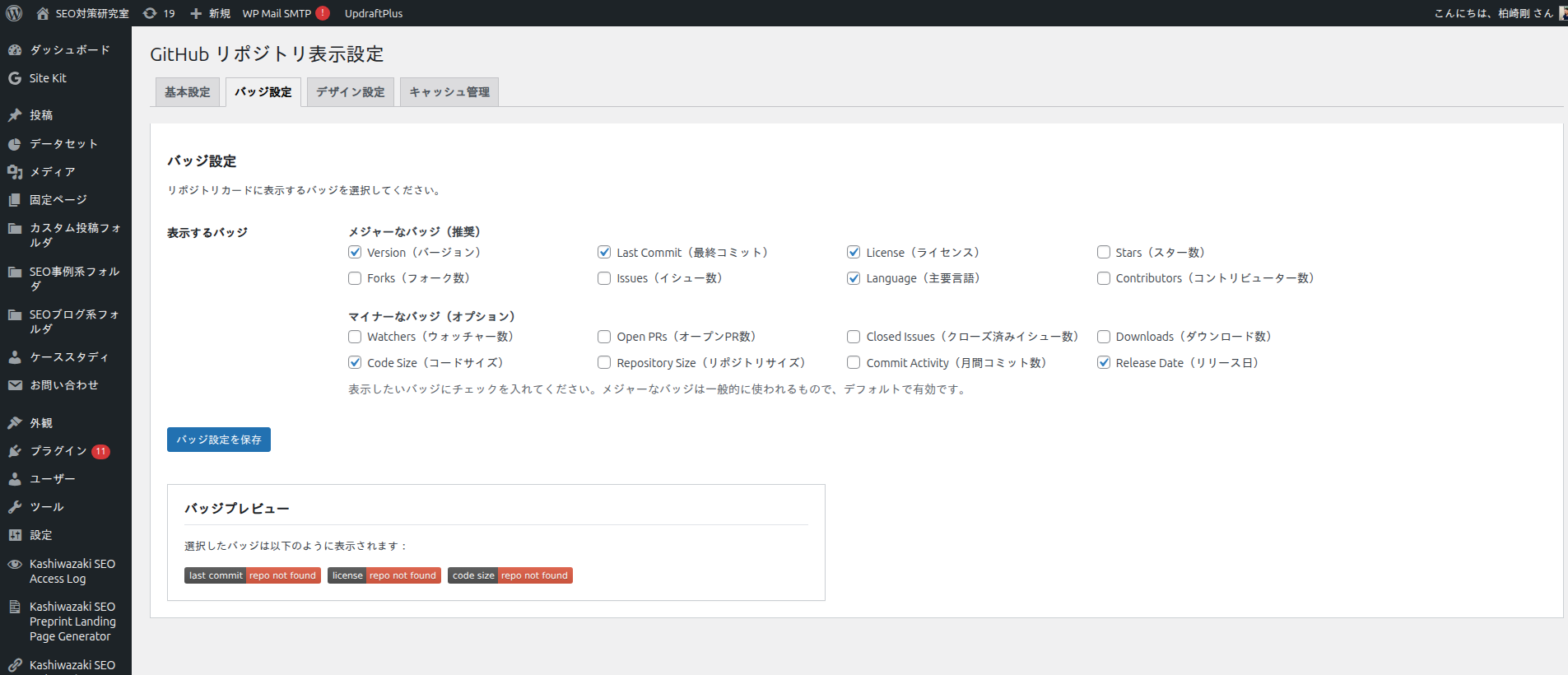The height and width of the screenshot is (675, 1568).
Task: Tick the Downloads badge checkbox
Action: tap(1104, 337)
